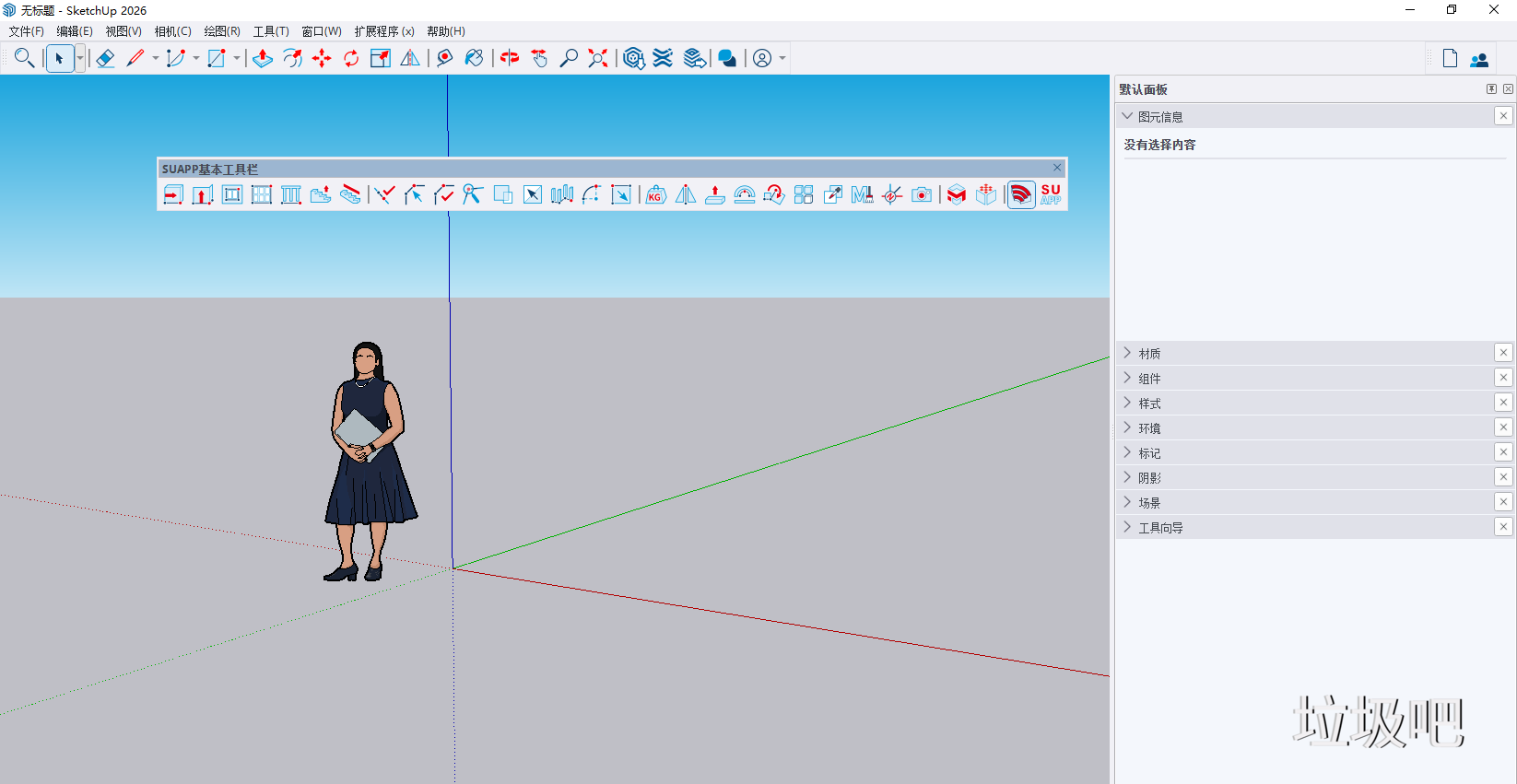Click the SUAPP weight KG icon
This screenshot has width=1517, height=784.
[655, 194]
